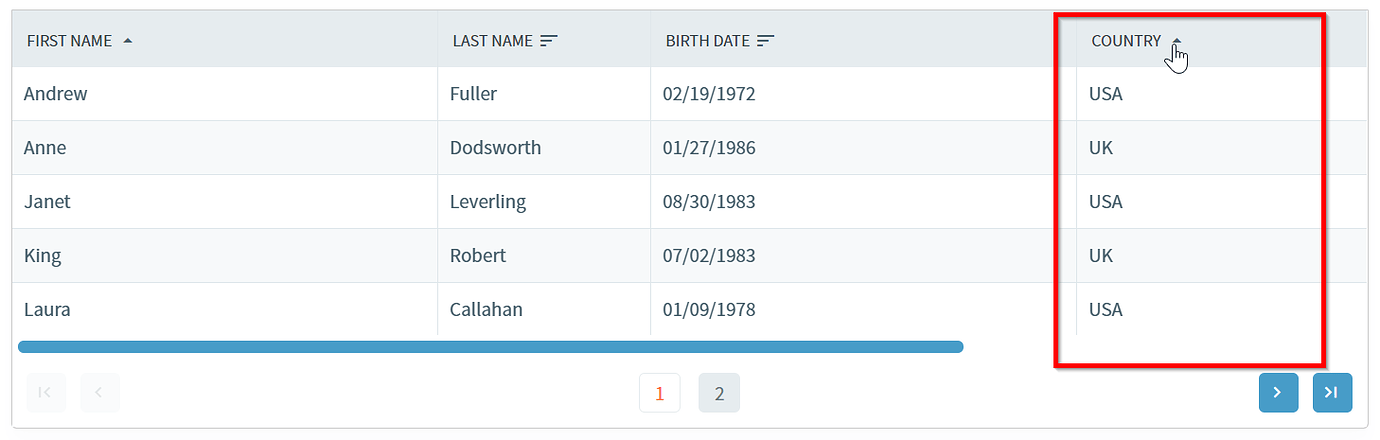Click the Birth Date sort icon
Screen dimensions: 1380x440
tap(766, 41)
